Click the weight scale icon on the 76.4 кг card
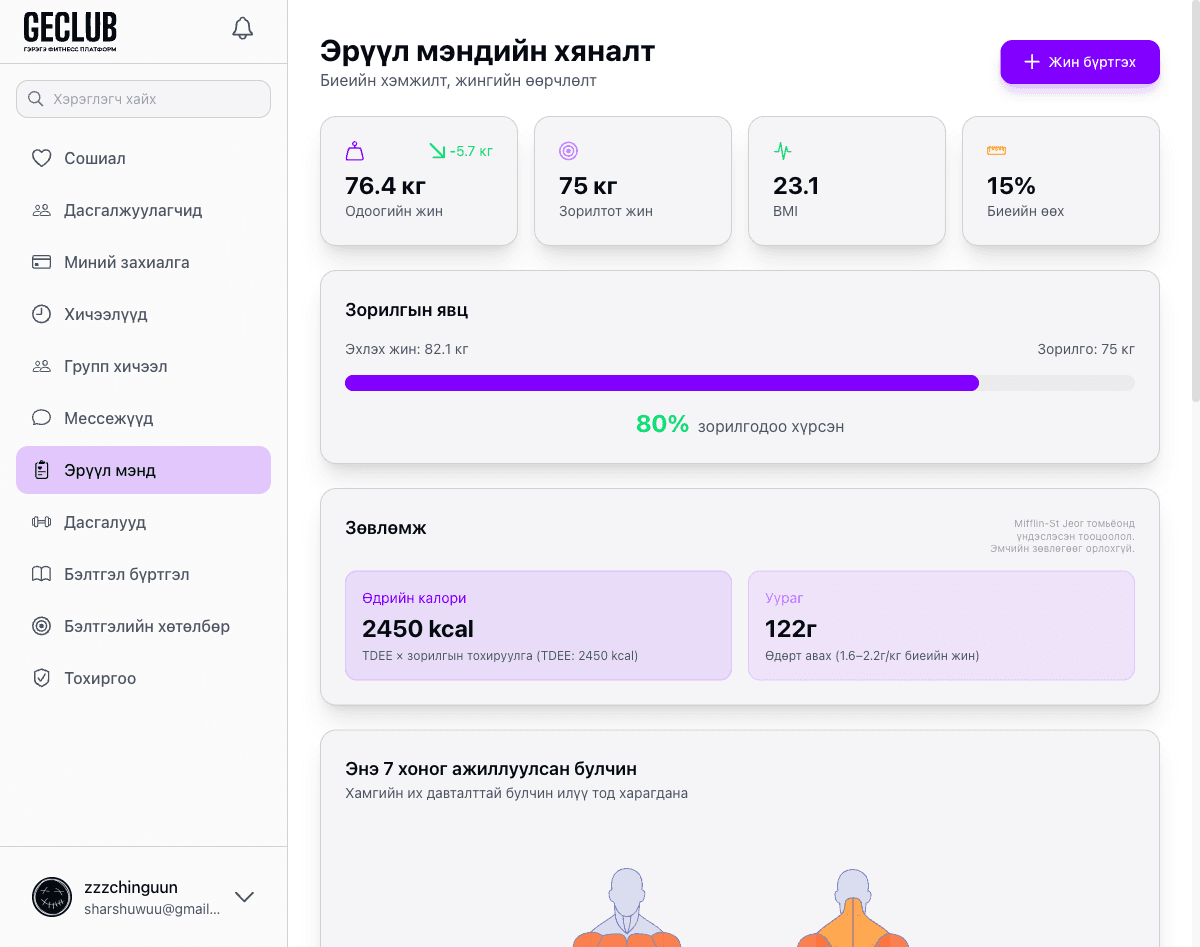This screenshot has height=947, width=1200. (x=355, y=151)
